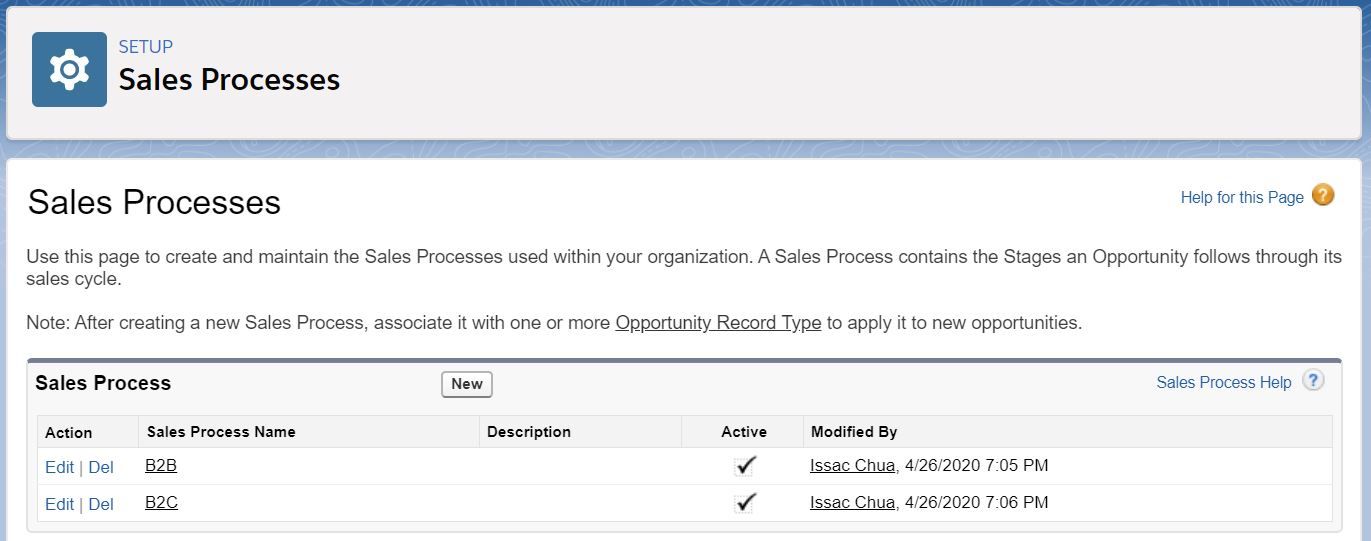Image resolution: width=1371 pixels, height=541 pixels.
Task: Edit the B2B sales process
Action: pos(59,466)
